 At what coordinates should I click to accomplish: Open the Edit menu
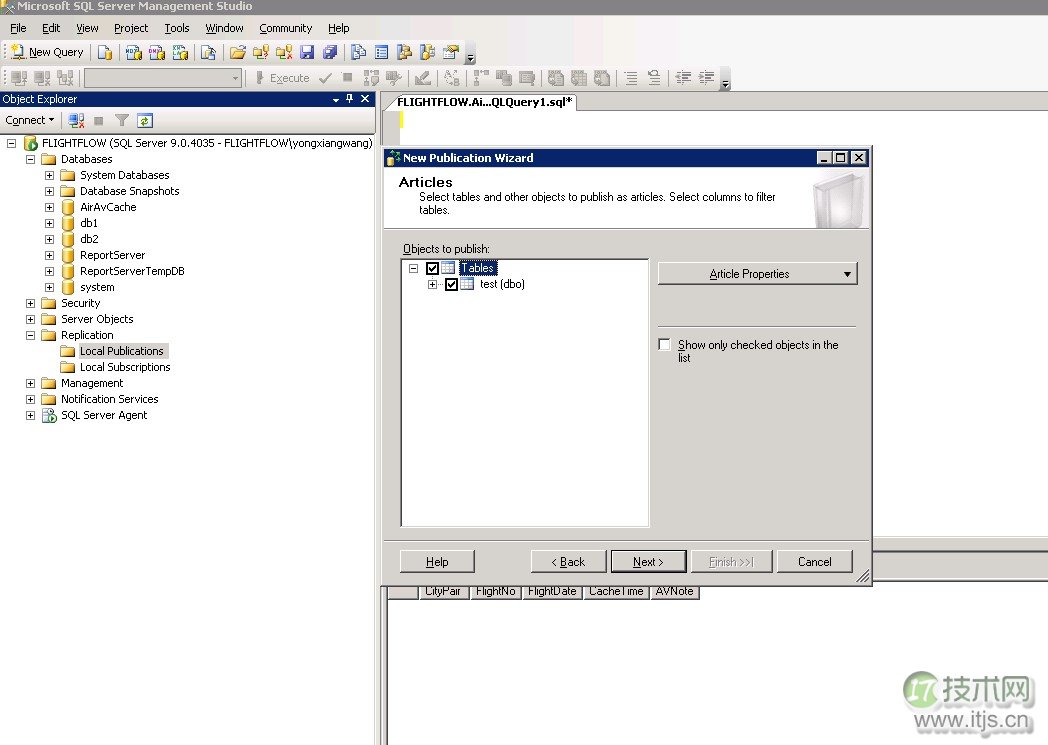click(x=51, y=28)
